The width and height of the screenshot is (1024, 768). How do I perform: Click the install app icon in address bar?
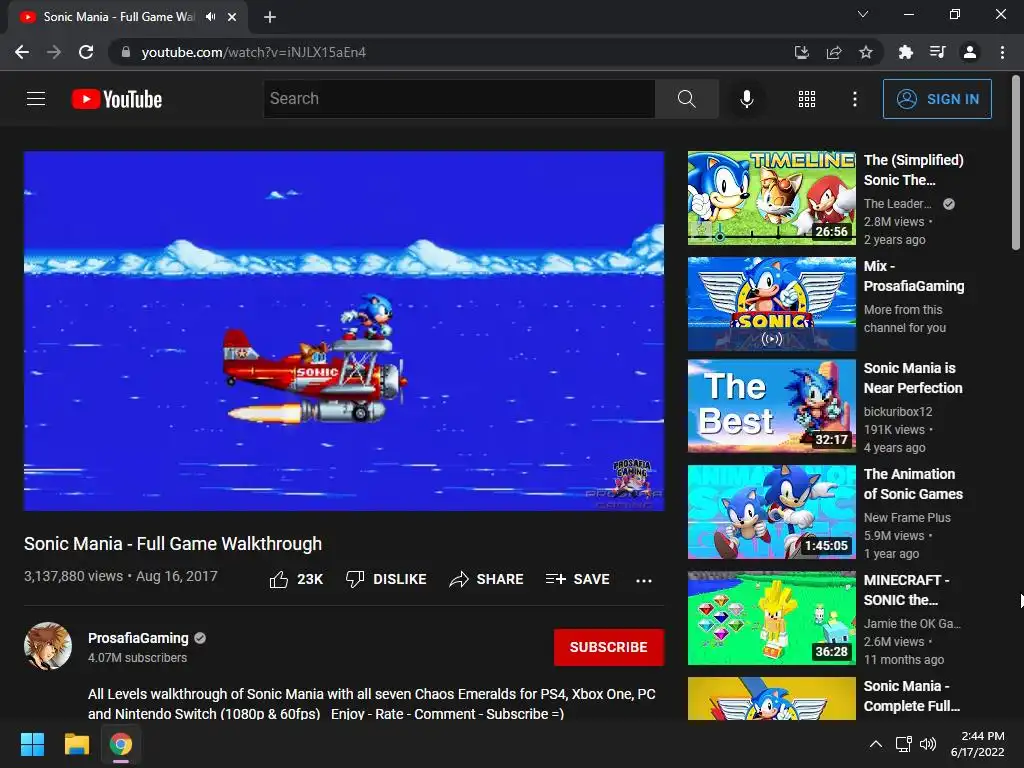tap(801, 52)
